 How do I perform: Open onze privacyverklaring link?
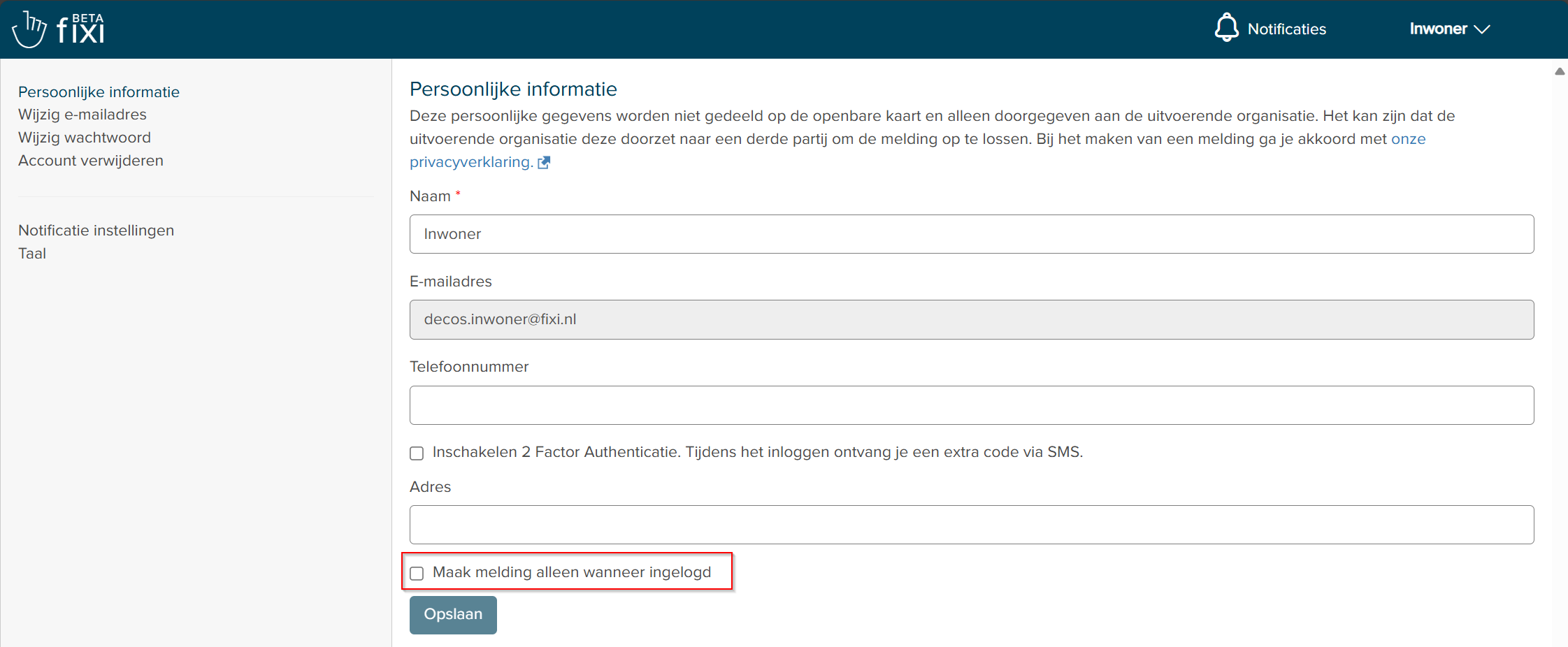pyautogui.click(x=470, y=161)
